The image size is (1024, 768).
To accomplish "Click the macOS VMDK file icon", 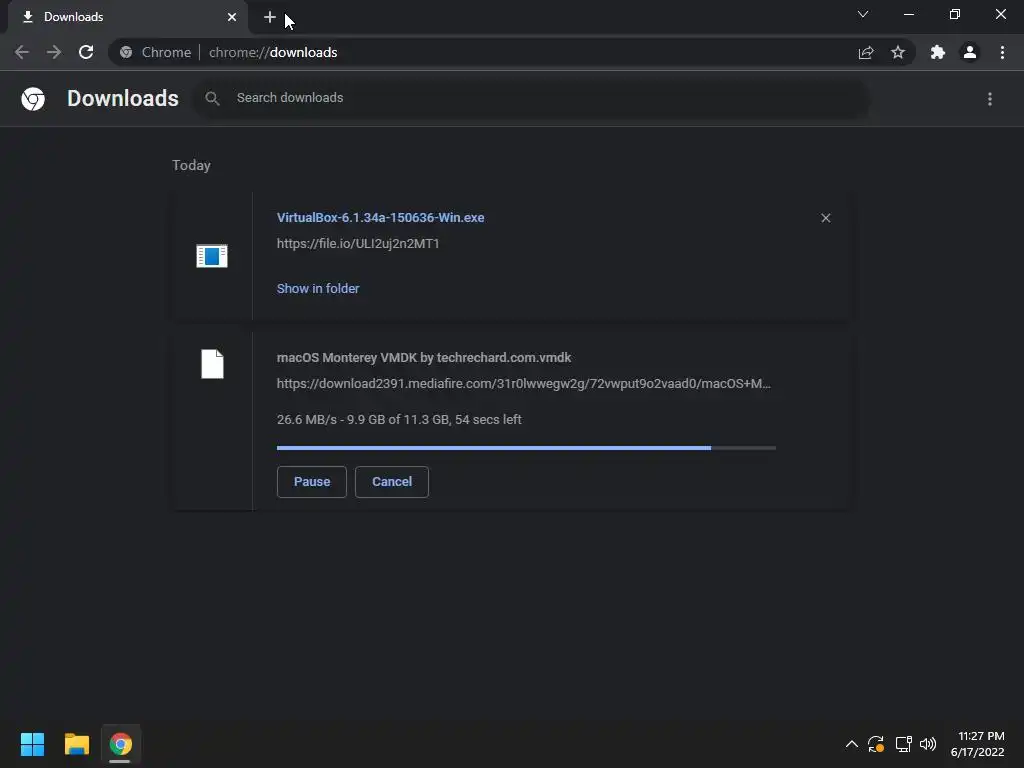I will 212,364.
